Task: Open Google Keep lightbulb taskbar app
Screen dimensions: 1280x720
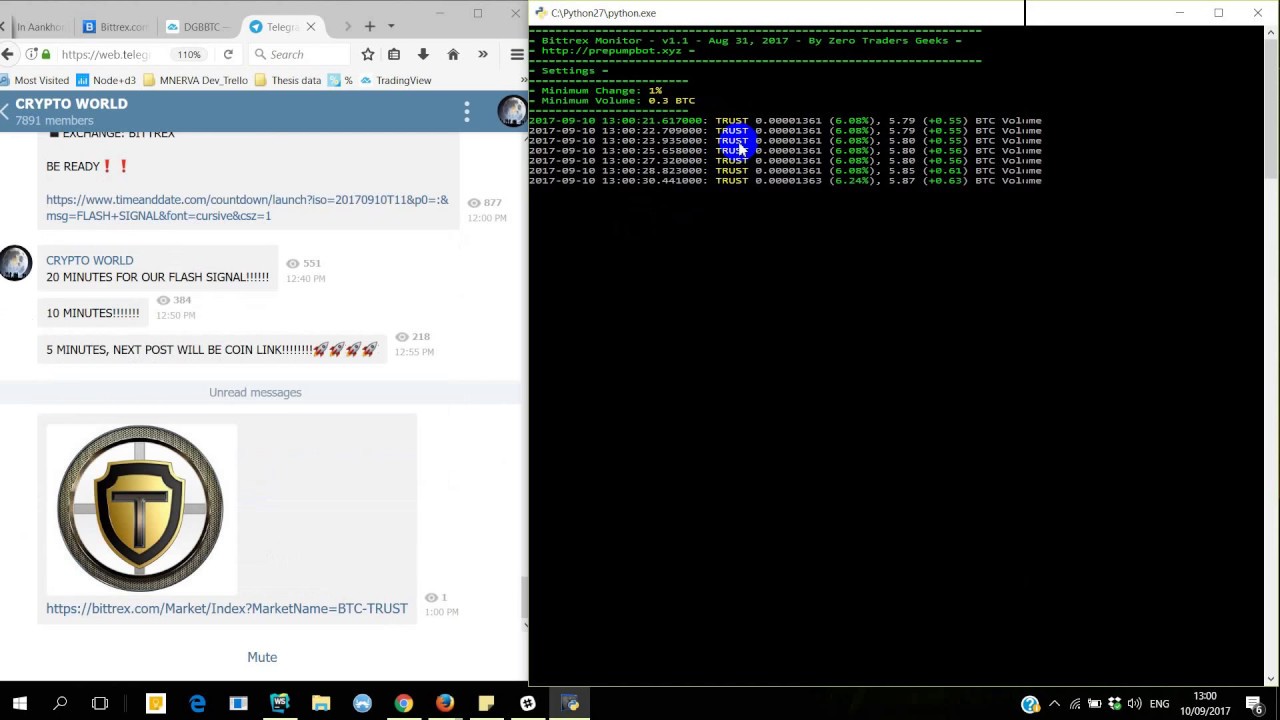Action: click(155, 703)
